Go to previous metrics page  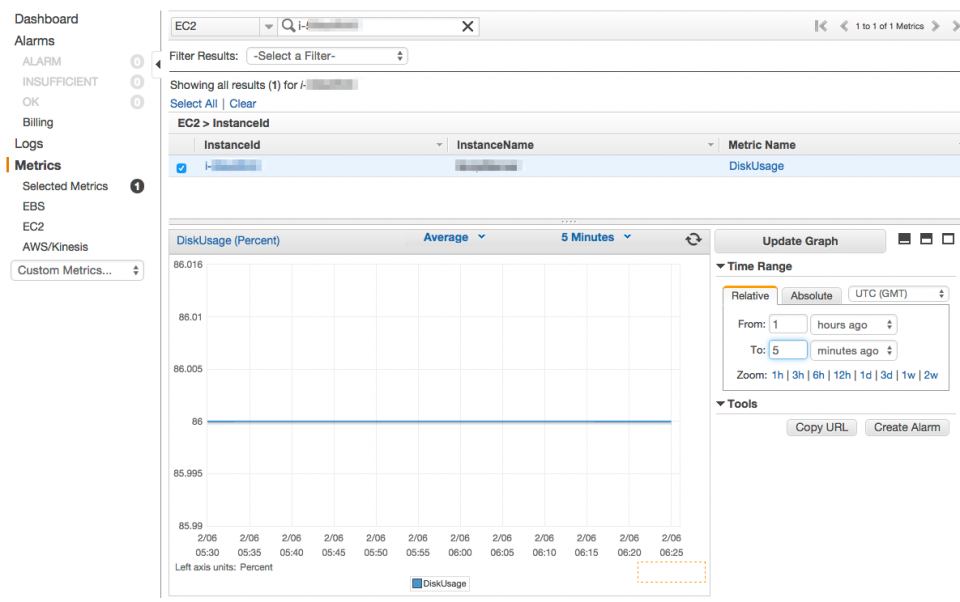(x=844, y=26)
